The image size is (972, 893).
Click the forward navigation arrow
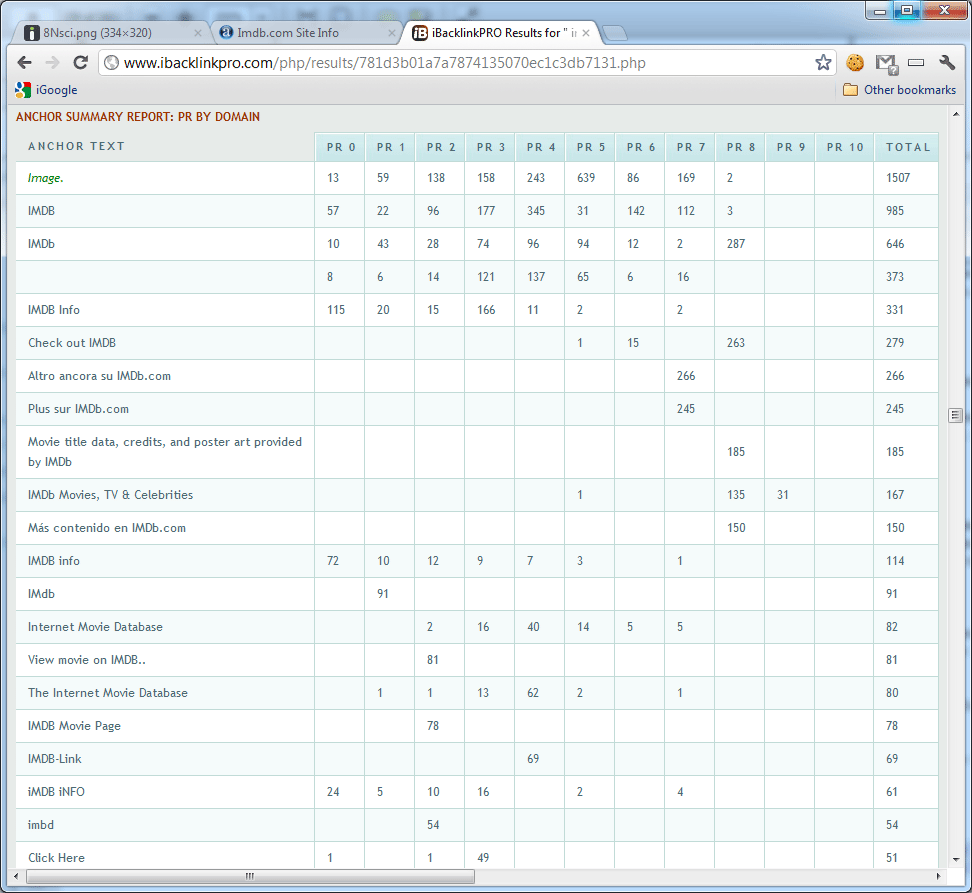coord(53,63)
